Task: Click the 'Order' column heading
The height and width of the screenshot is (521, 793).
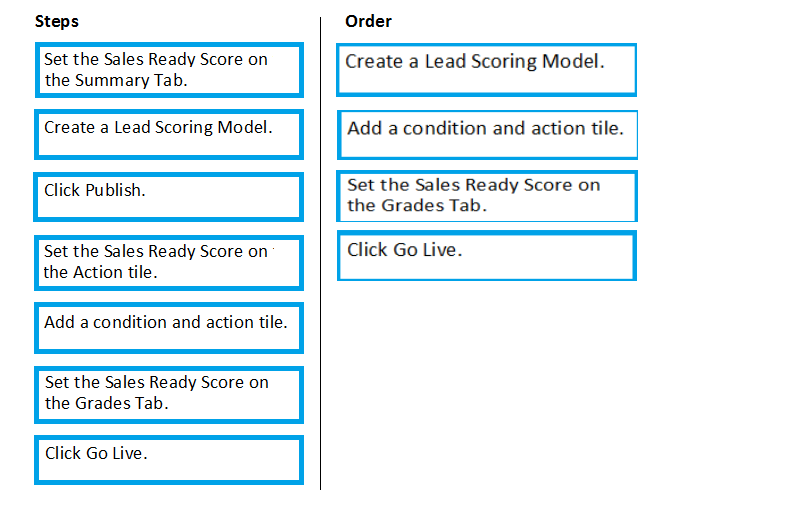Action: tap(368, 21)
